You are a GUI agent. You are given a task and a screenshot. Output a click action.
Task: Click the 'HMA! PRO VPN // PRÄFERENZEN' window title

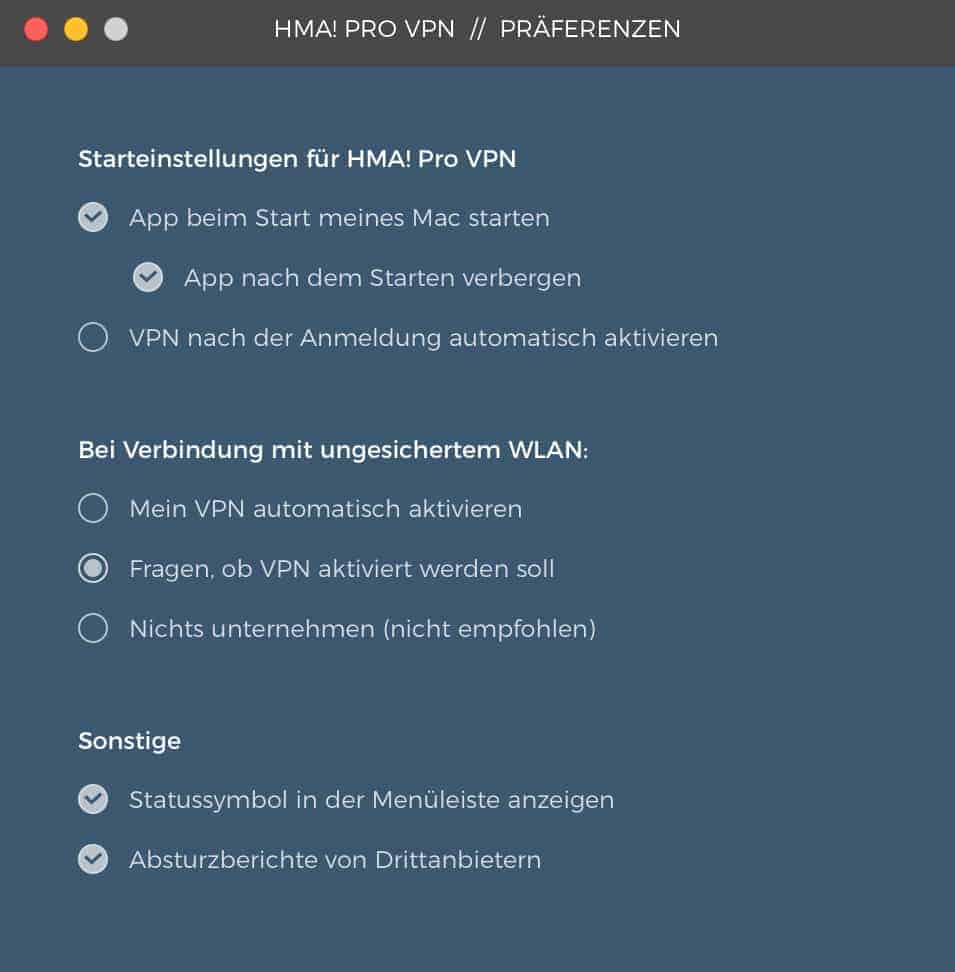(477, 29)
